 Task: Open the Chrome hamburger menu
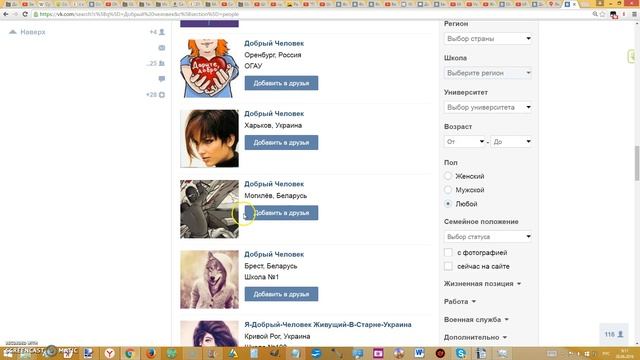634,14
